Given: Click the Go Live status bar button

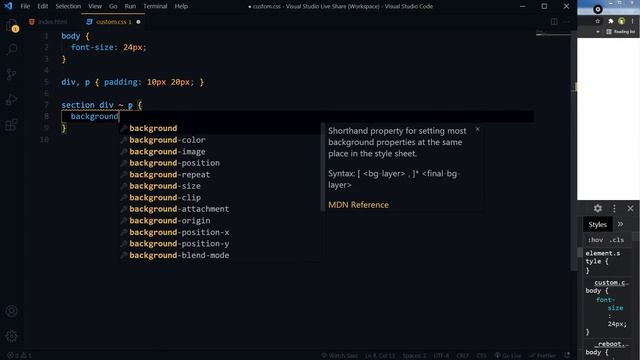Looking at the screenshot, I should pos(508,356).
